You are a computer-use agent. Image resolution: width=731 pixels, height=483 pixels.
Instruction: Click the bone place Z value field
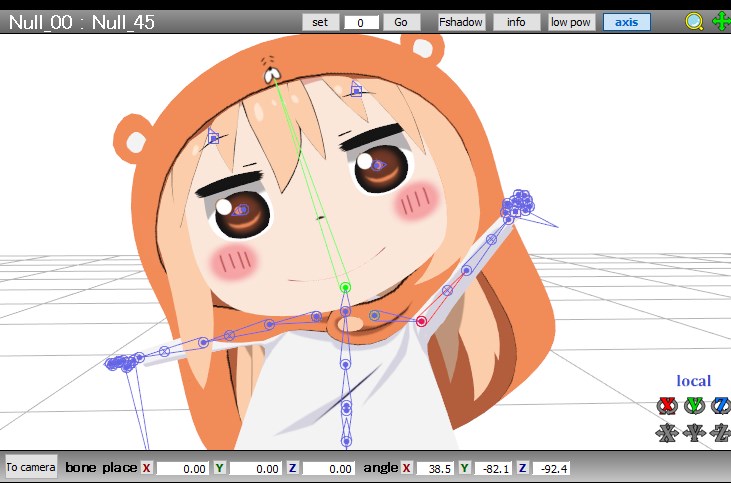328,468
